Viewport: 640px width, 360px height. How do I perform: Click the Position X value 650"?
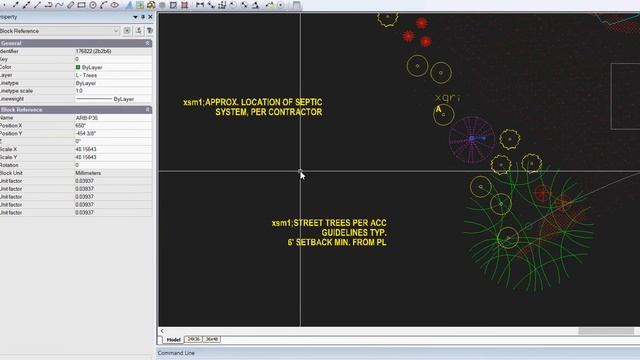(113, 125)
